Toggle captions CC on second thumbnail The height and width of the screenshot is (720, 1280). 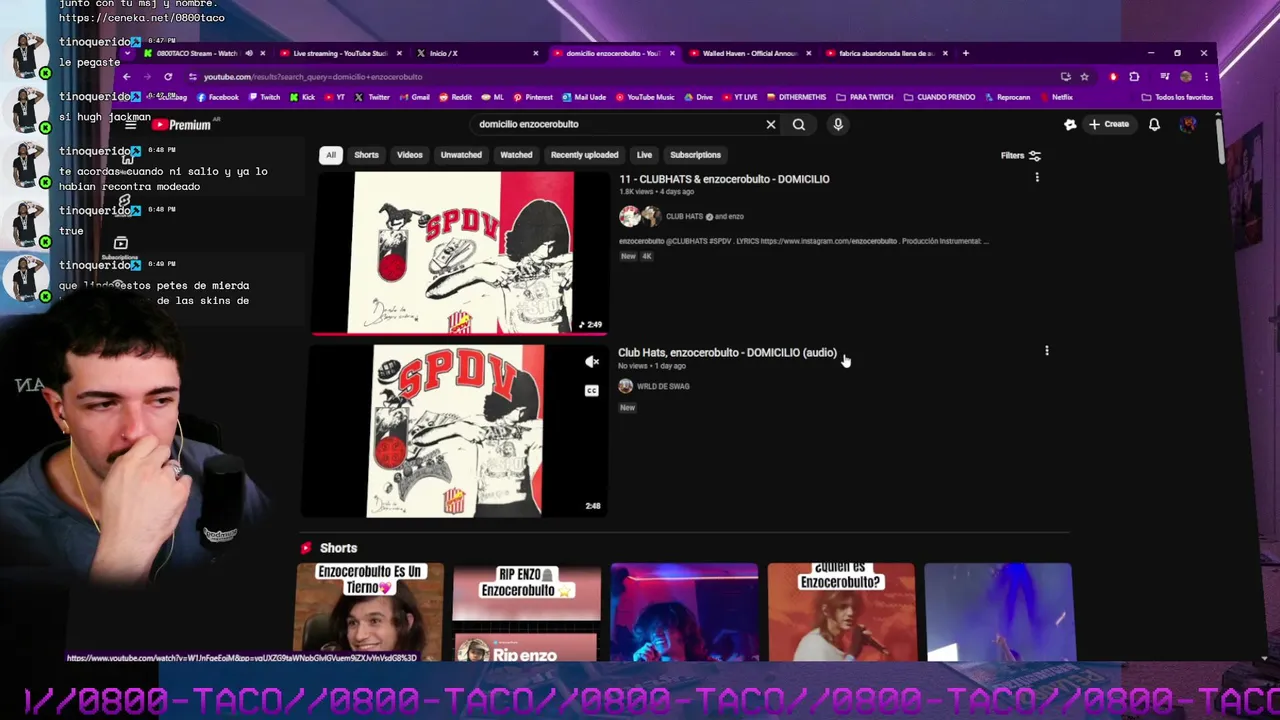(x=592, y=391)
